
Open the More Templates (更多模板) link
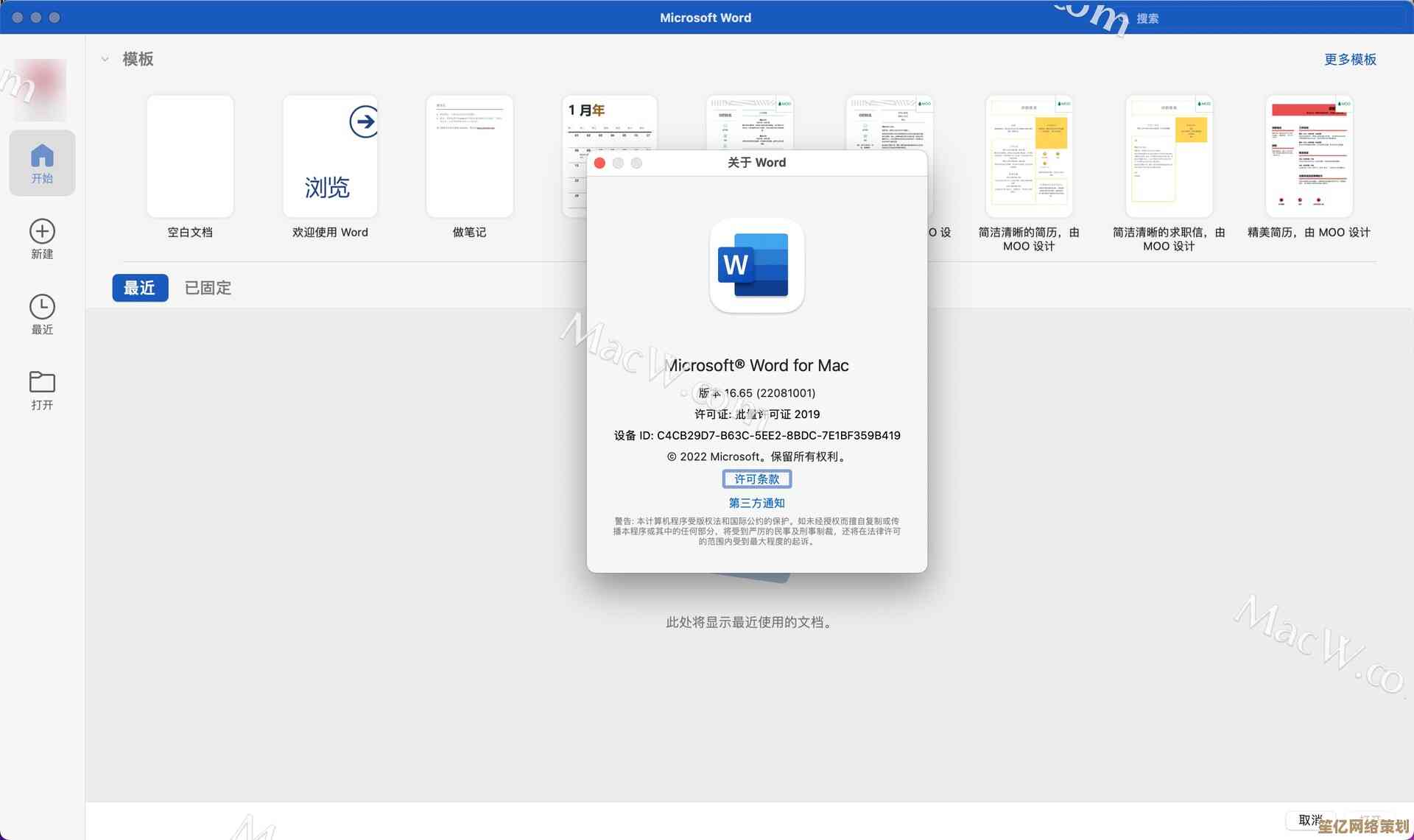(1349, 59)
